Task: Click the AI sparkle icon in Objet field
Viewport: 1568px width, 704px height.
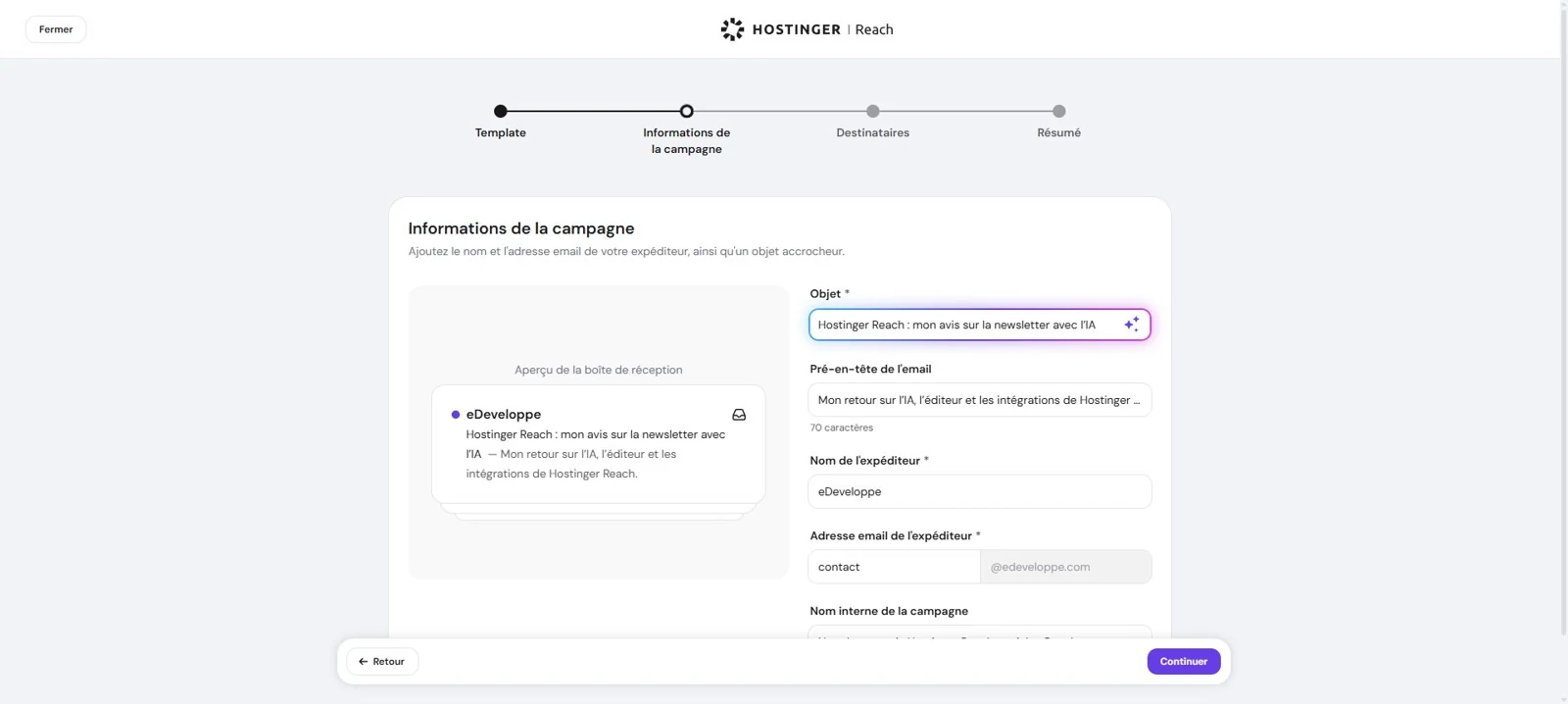Action: (1131, 325)
